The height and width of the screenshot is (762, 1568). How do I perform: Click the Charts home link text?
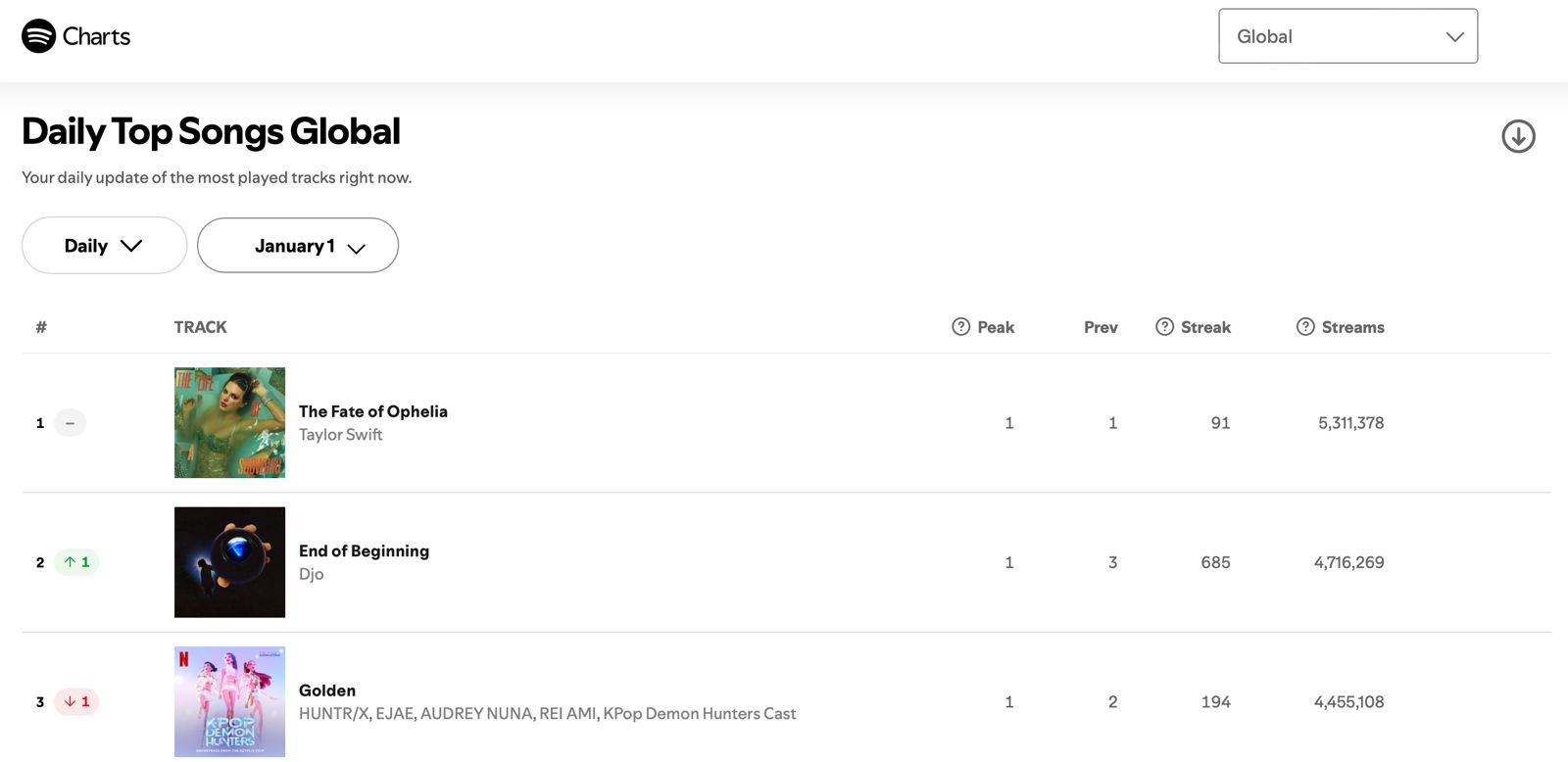click(x=96, y=36)
